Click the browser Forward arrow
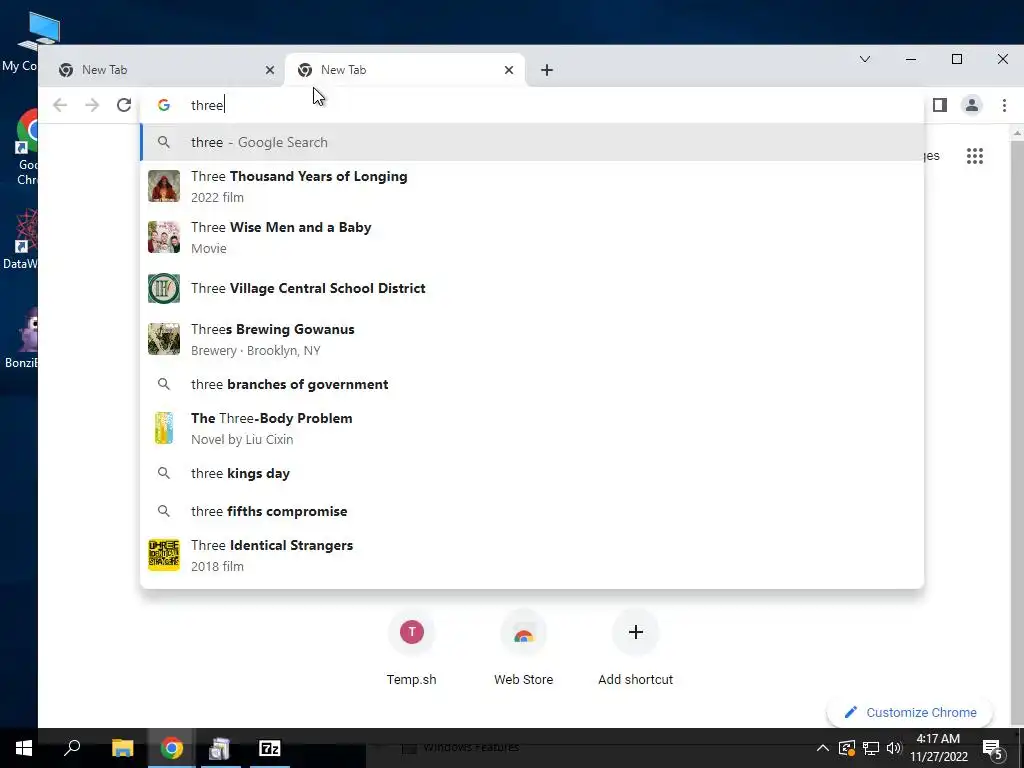The height and width of the screenshot is (768, 1024). 92,105
